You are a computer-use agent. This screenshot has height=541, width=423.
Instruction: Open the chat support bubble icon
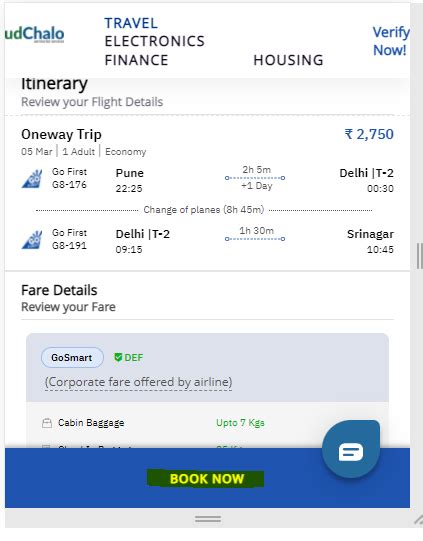click(351, 450)
